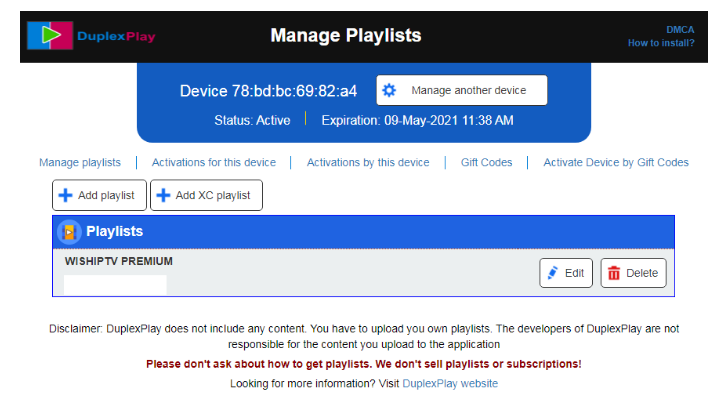Viewport: 715px width, 409px height.
Task: Click the Device 78:bd:bc:69:82:a4 text
Action: (268, 91)
